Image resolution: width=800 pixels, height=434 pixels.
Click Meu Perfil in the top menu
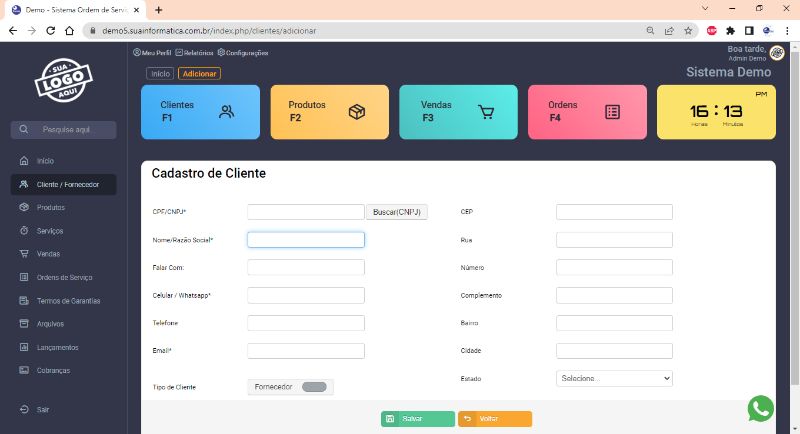(x=151, y=52)
